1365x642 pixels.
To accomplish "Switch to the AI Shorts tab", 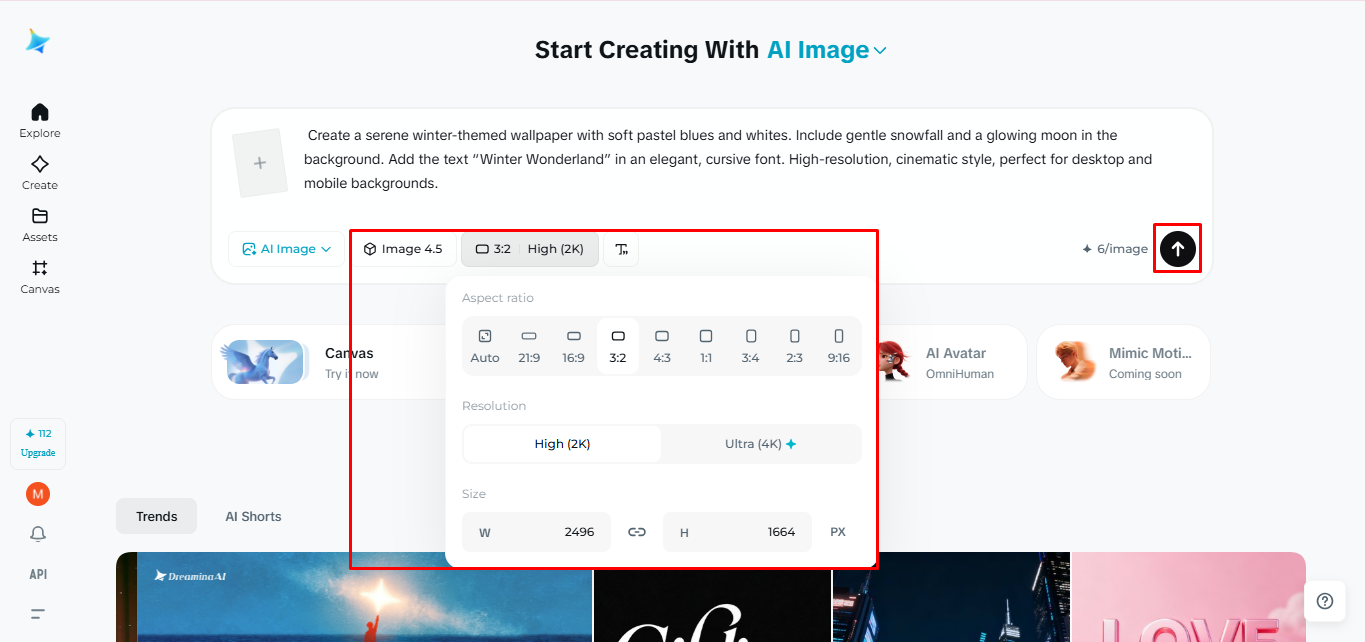I will point(253,516).
